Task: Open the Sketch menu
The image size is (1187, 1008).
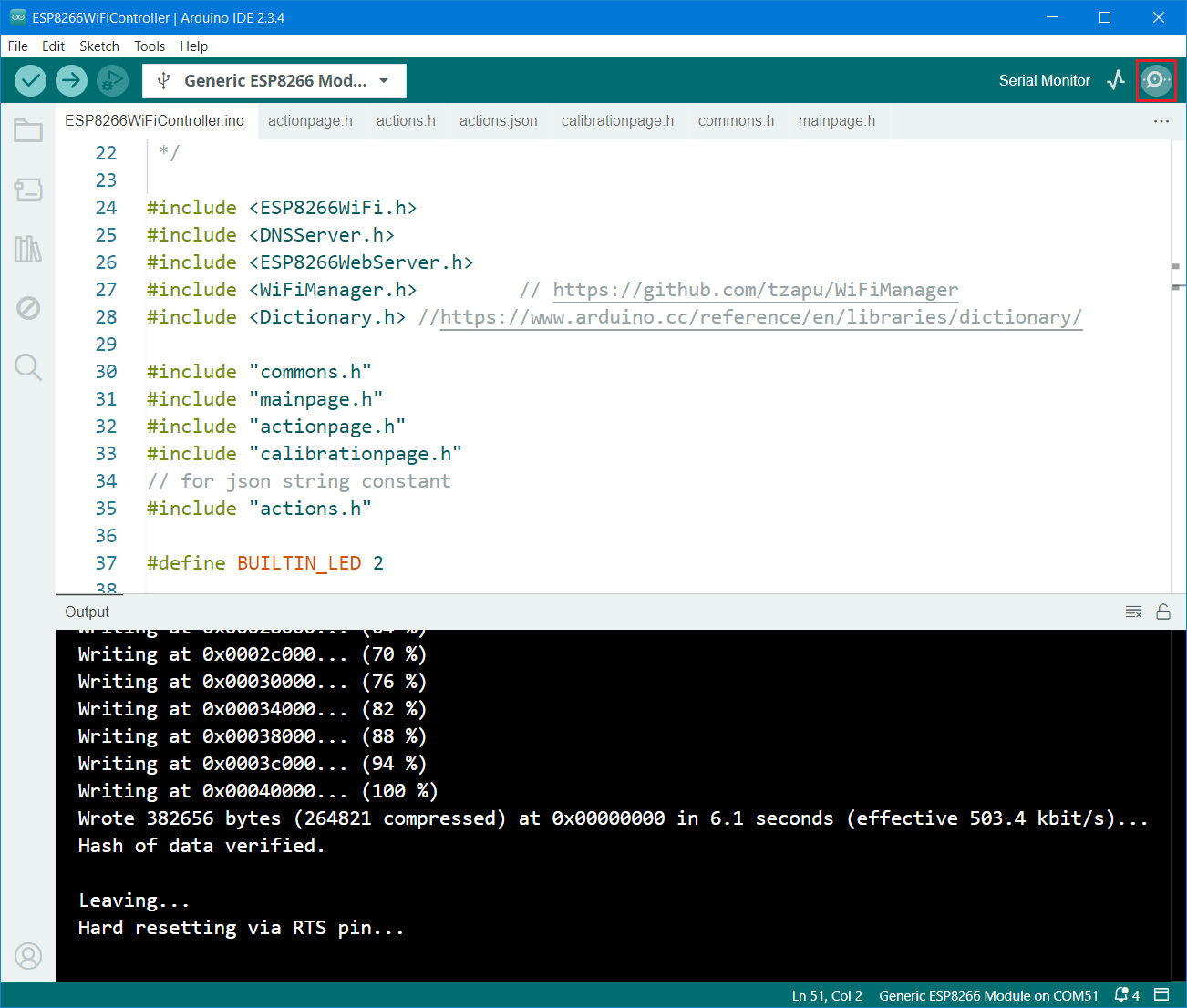Action: click(x=98, y=46)
